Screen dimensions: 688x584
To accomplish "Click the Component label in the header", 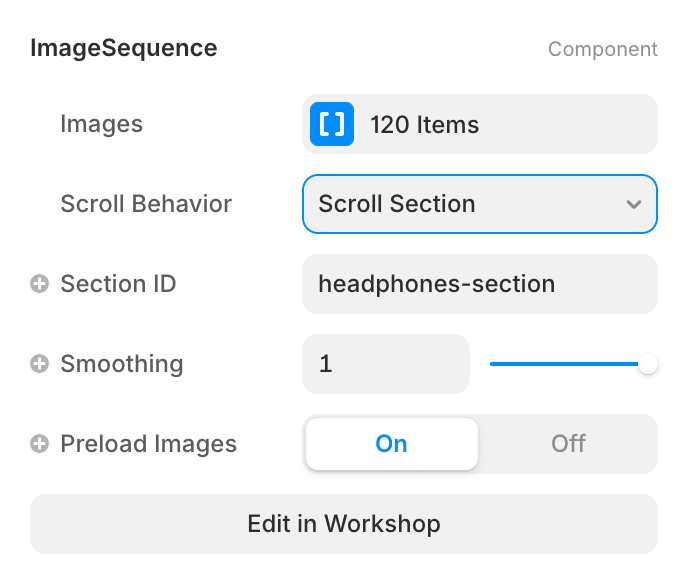I will click(x=602, y=49).
